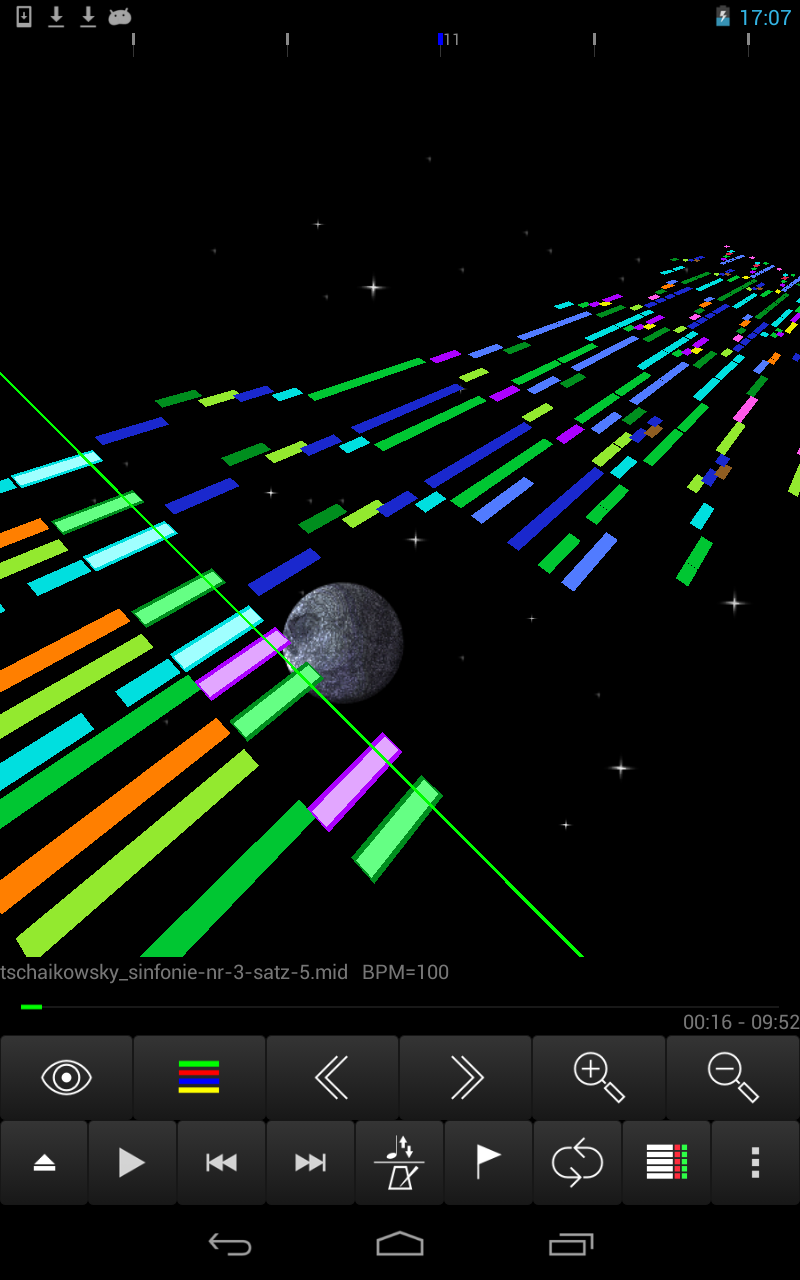Tap the eject button to open a file

(x=44, y=1162)
